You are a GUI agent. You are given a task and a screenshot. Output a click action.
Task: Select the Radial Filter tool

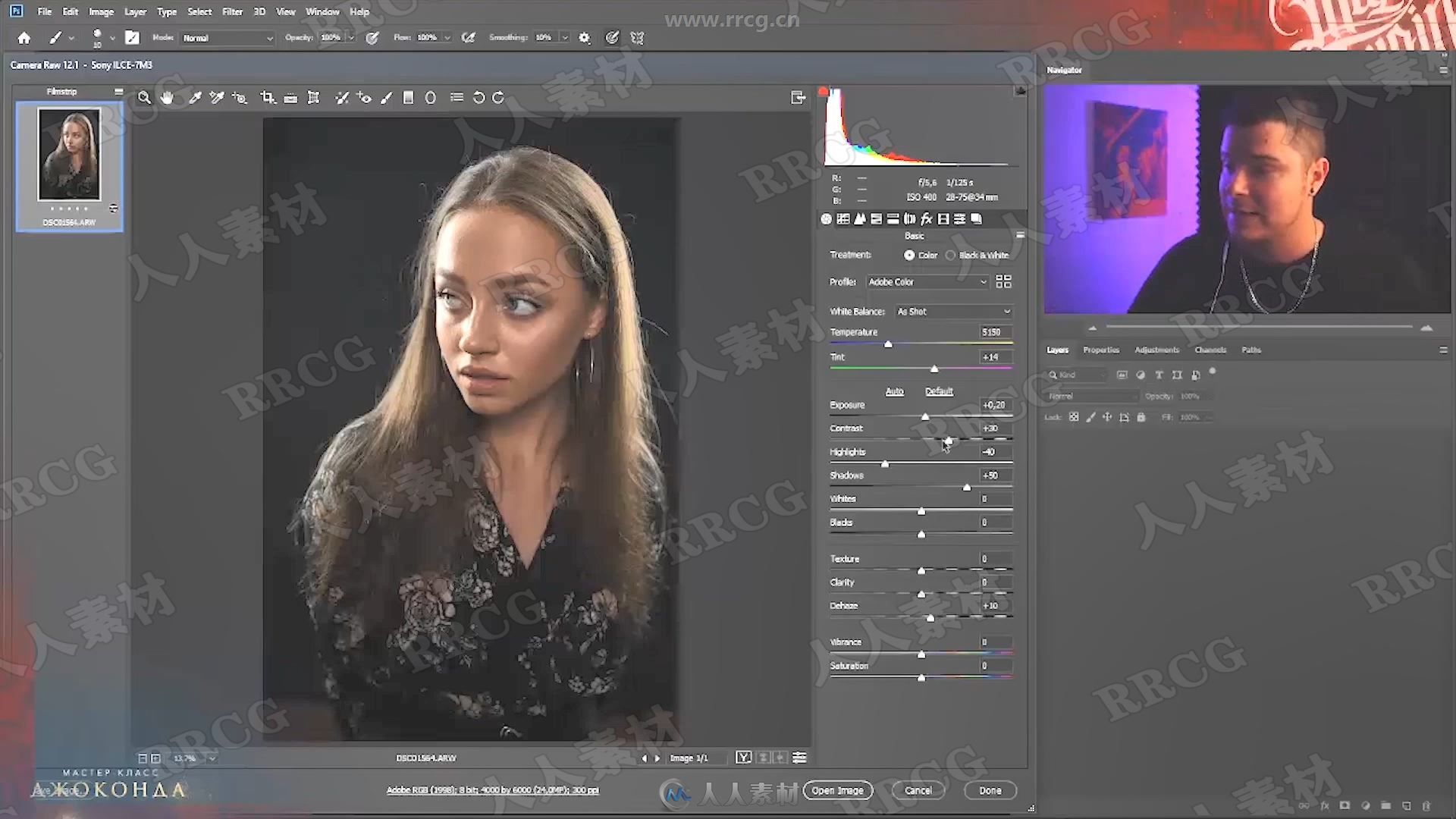[430, 98]
